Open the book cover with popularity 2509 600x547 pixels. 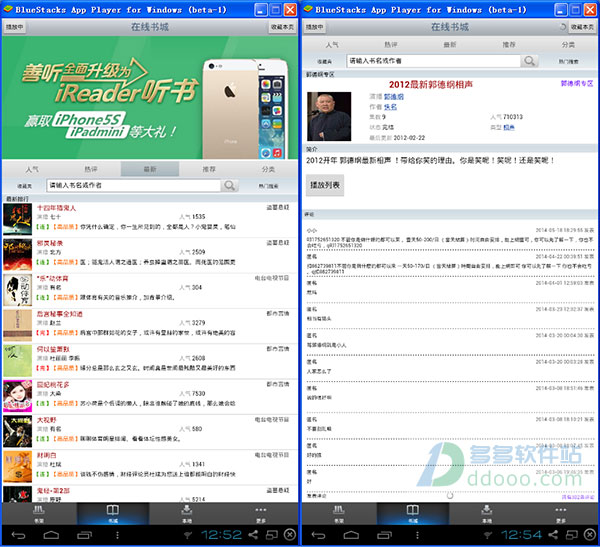[18, 255]
